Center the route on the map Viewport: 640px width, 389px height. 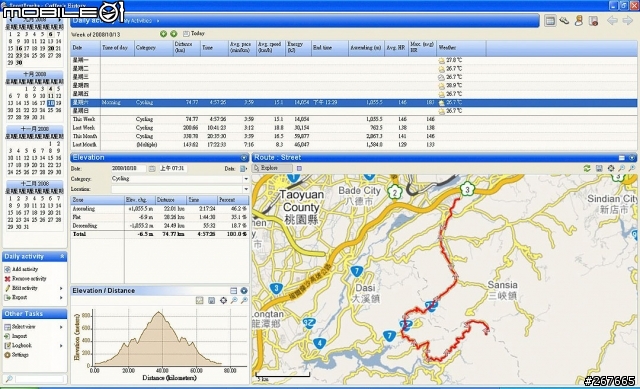tap(611, 168)
